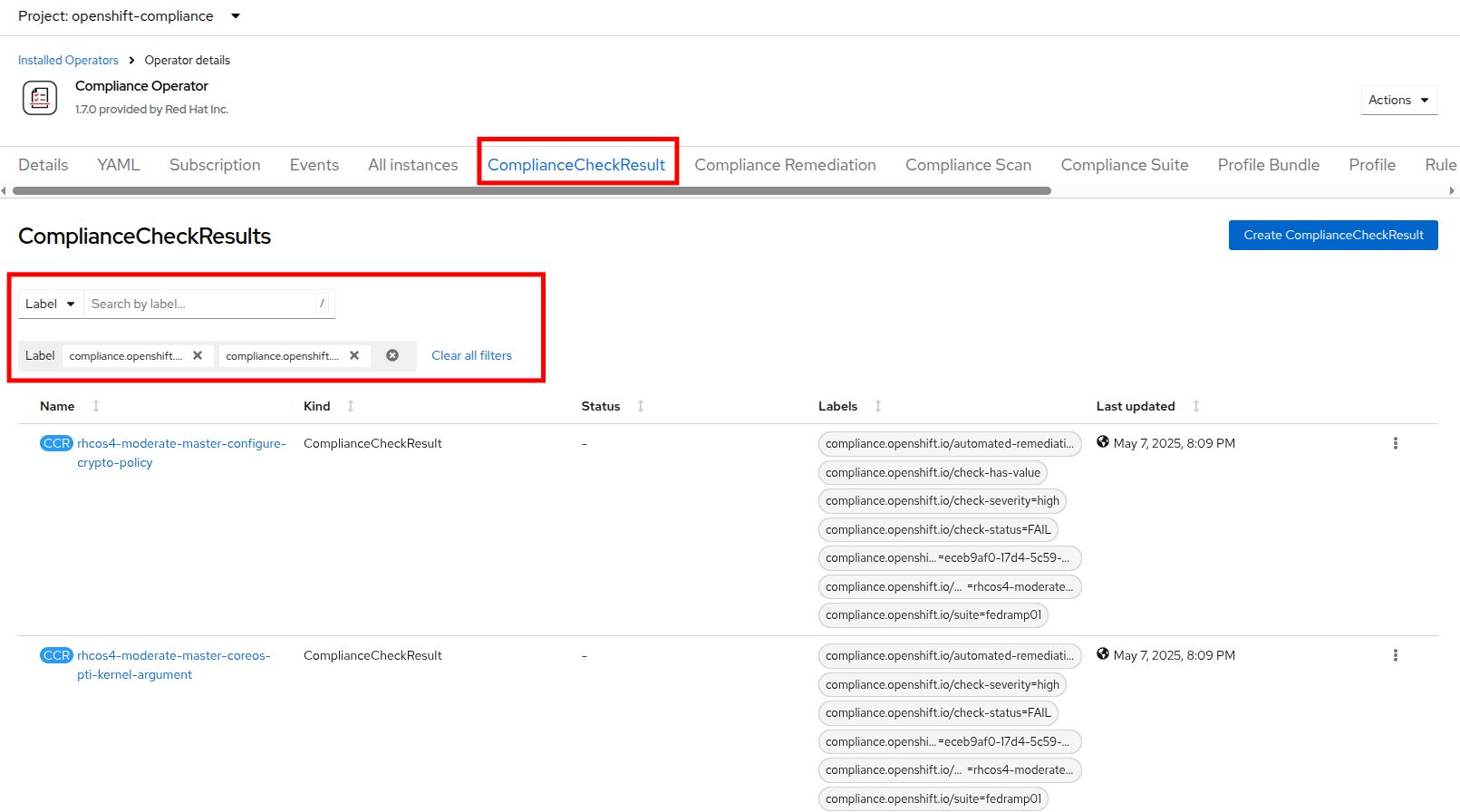Viewport: 1460px width, 812px height.
Task: Remove the first label filter chip
Action: (198, 355)
